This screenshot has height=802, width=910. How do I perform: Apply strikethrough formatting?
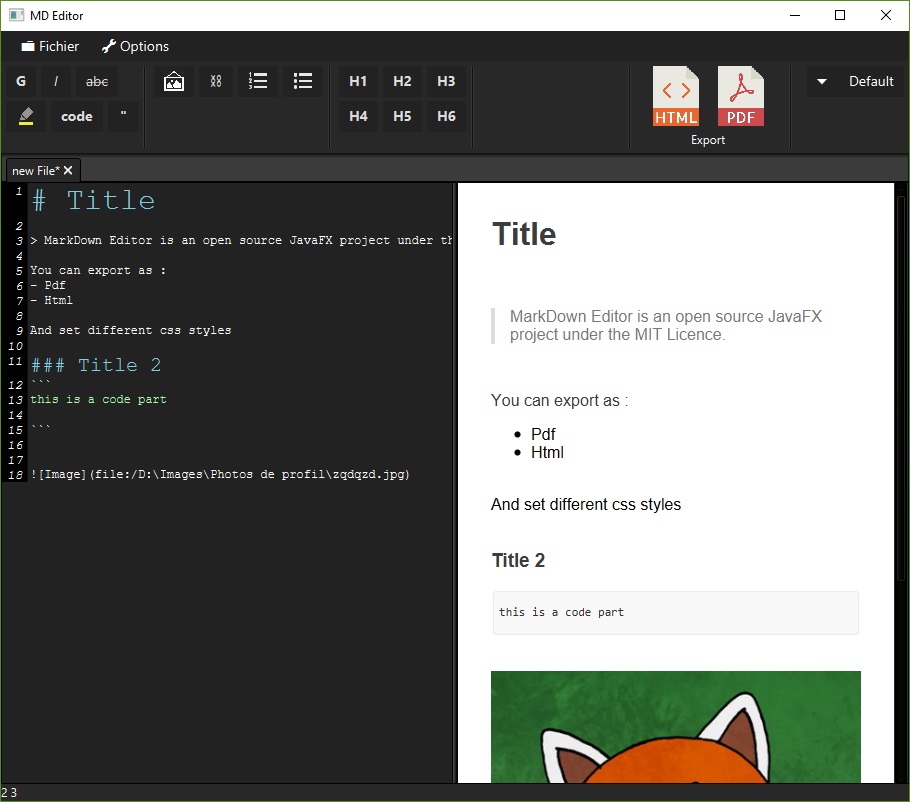click(97, 82)
